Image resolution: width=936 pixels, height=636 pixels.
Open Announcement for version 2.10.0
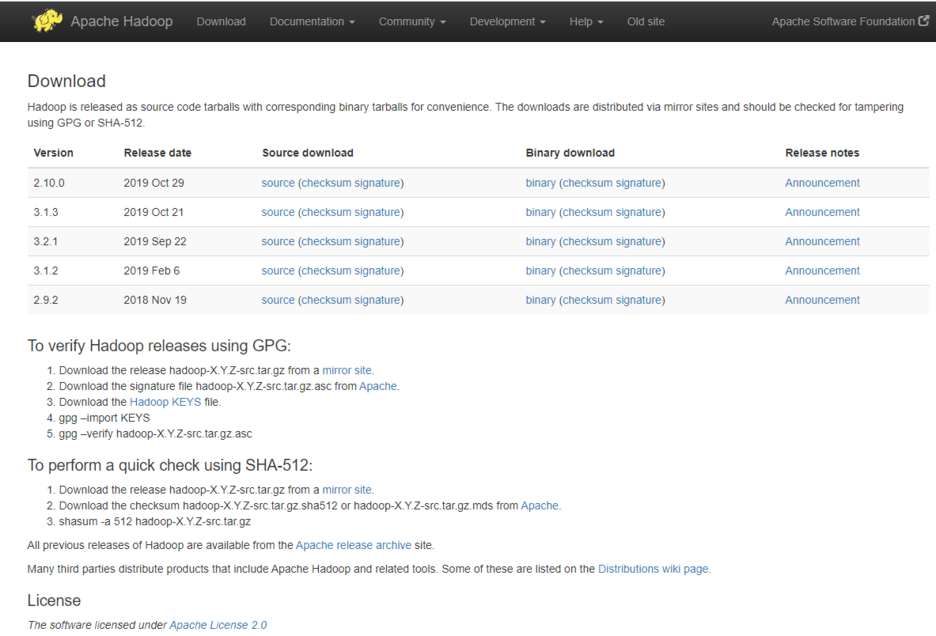tap(823, 183)
